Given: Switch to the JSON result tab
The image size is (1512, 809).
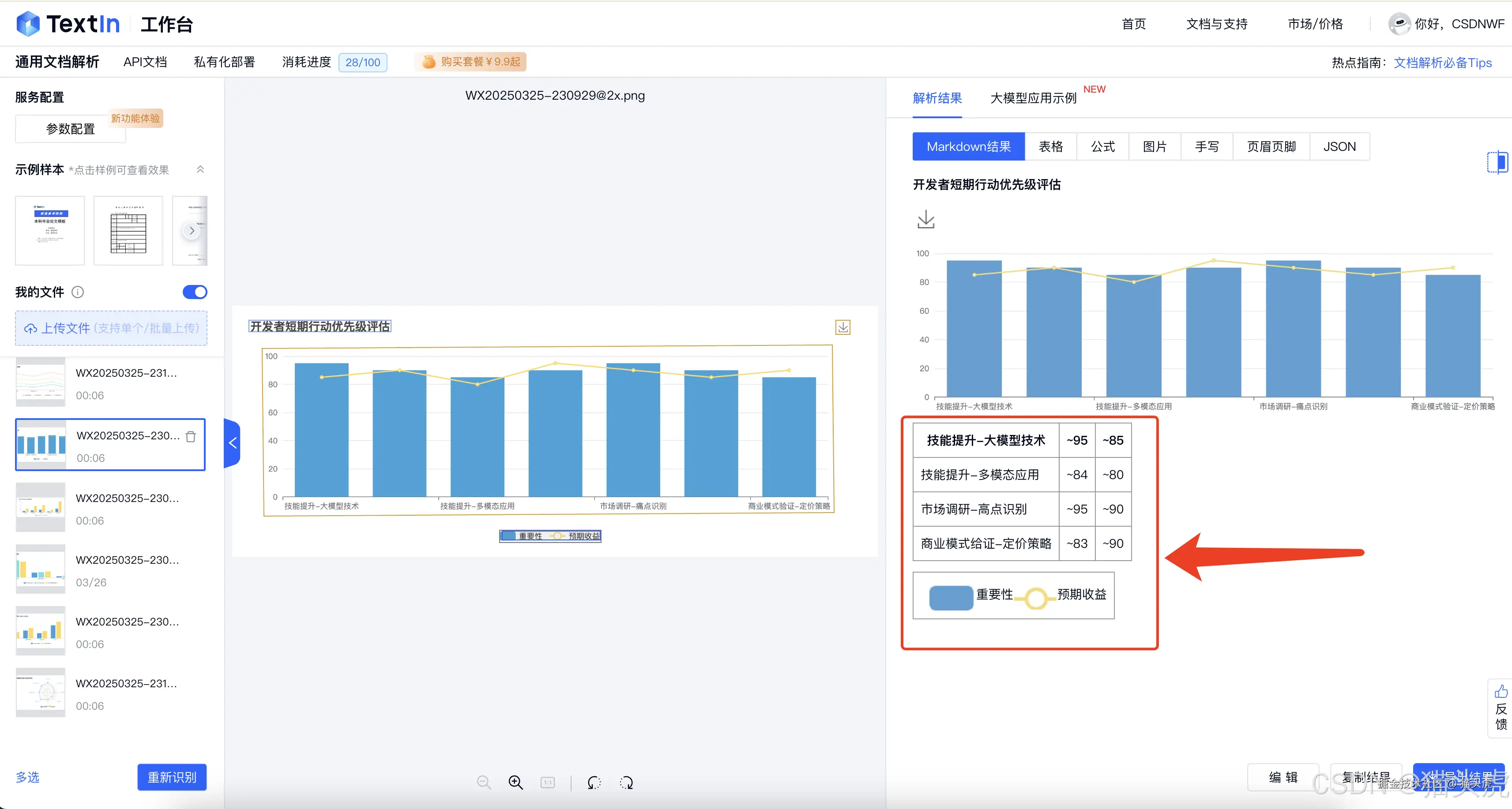Looking at the screenshot, I should pos(1339,146).
